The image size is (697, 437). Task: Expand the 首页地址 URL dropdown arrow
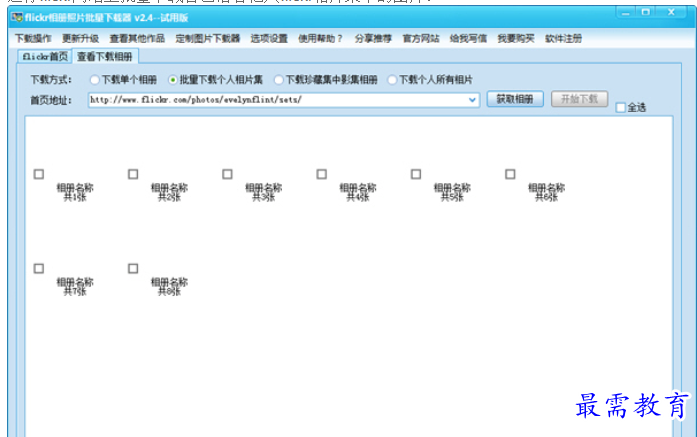pyautogui.click(x=472, y=100)
